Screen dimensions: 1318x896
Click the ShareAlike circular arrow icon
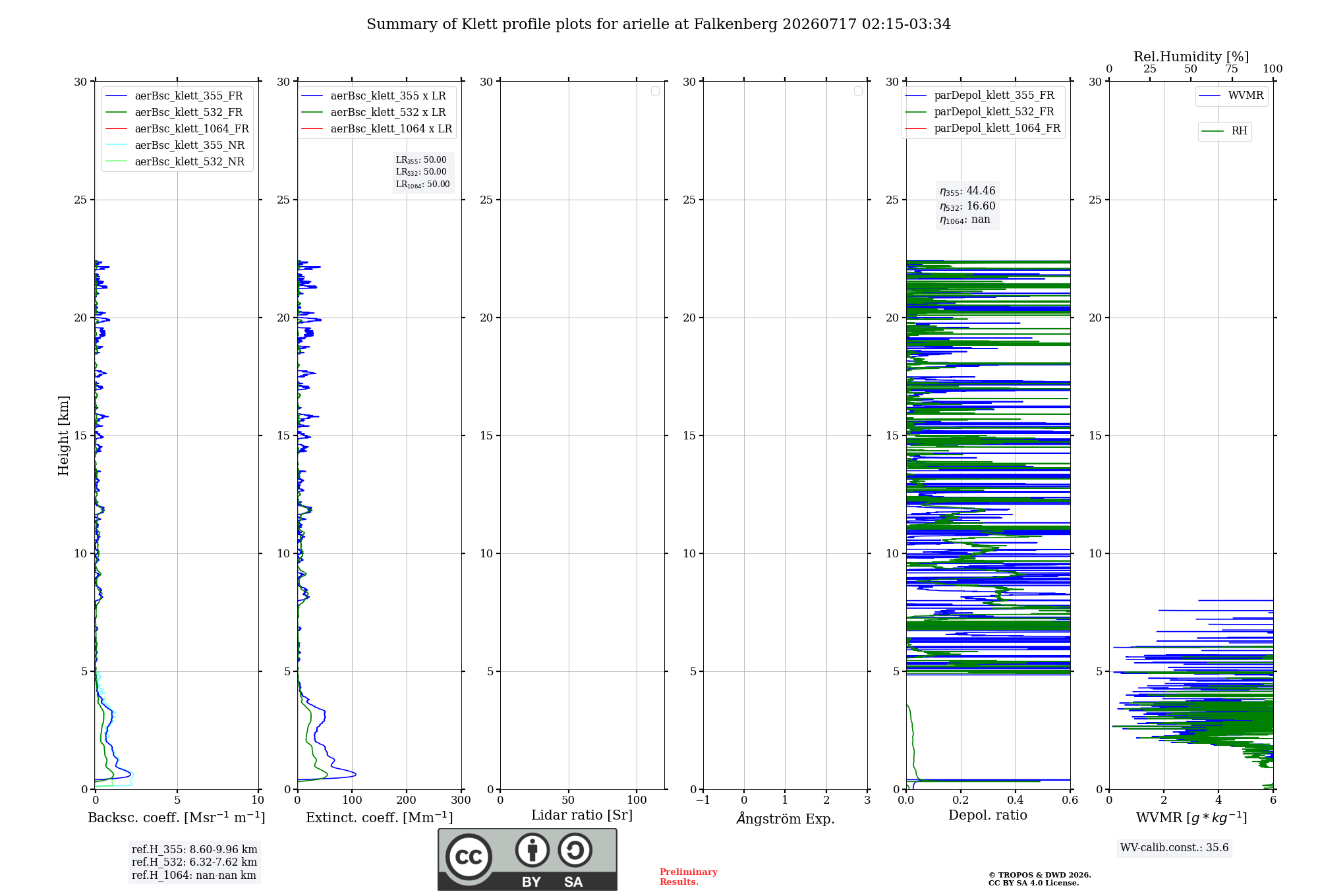pyautogui.click(x=575, y=850)
